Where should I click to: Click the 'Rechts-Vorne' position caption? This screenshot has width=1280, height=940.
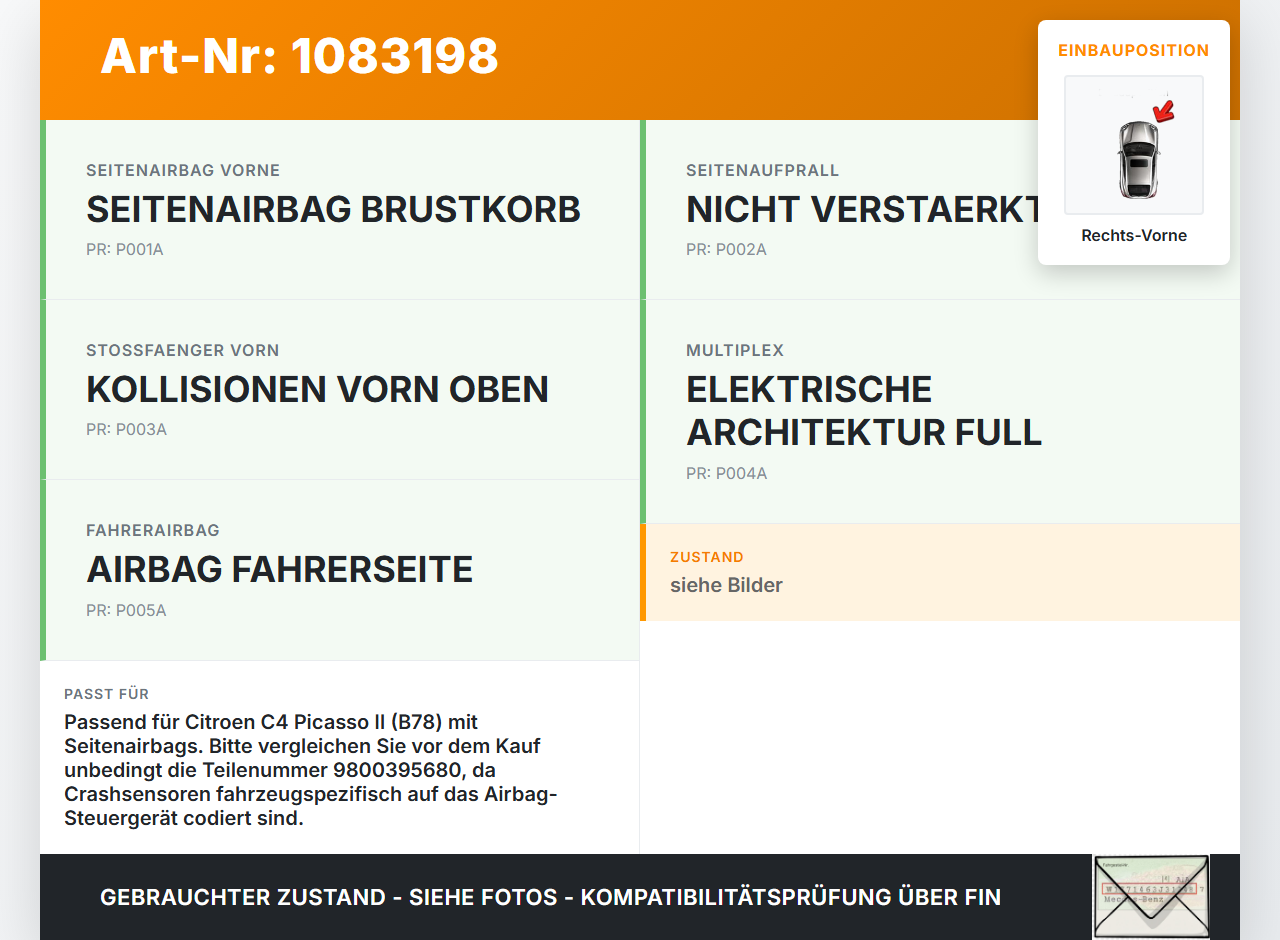(x=1134, y=236)
